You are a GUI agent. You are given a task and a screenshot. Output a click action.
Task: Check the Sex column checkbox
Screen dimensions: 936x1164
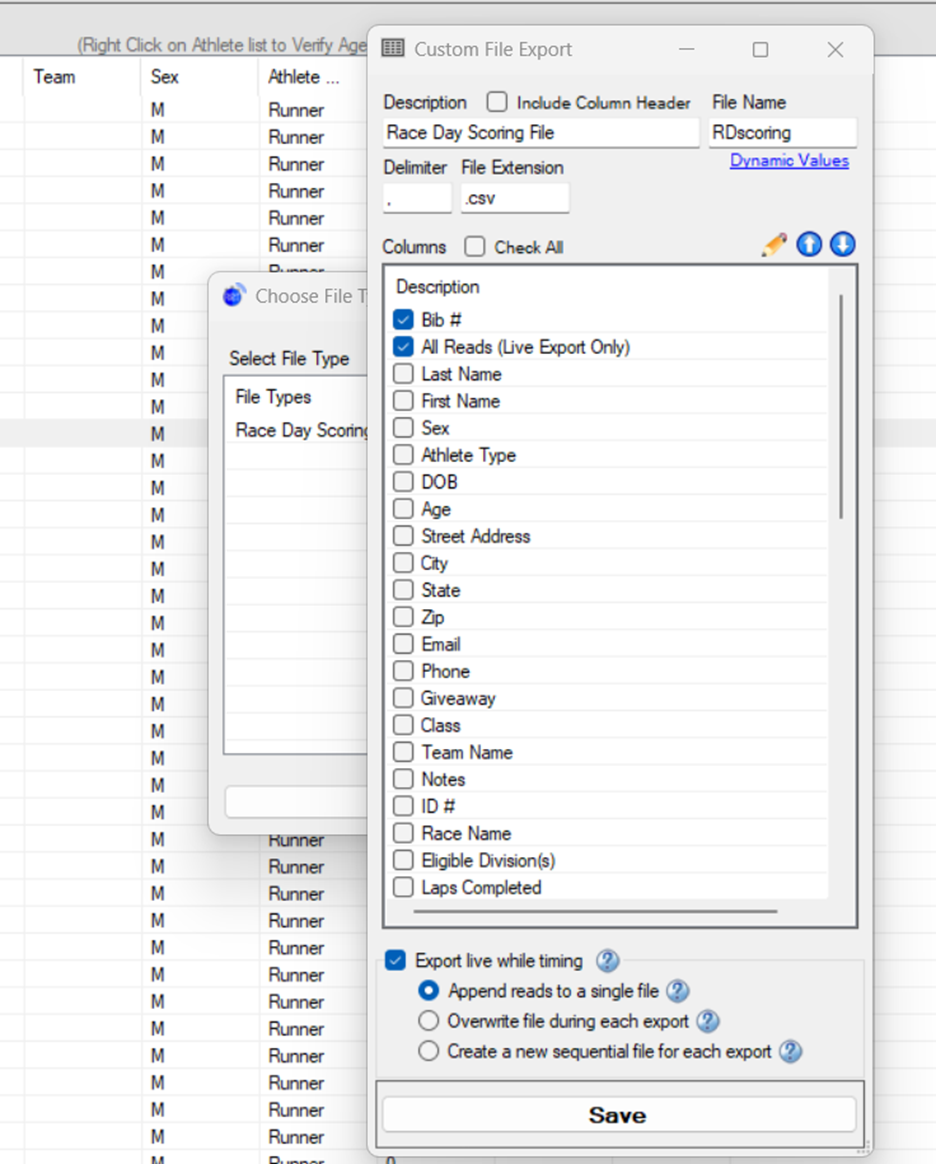coord(403,428)
